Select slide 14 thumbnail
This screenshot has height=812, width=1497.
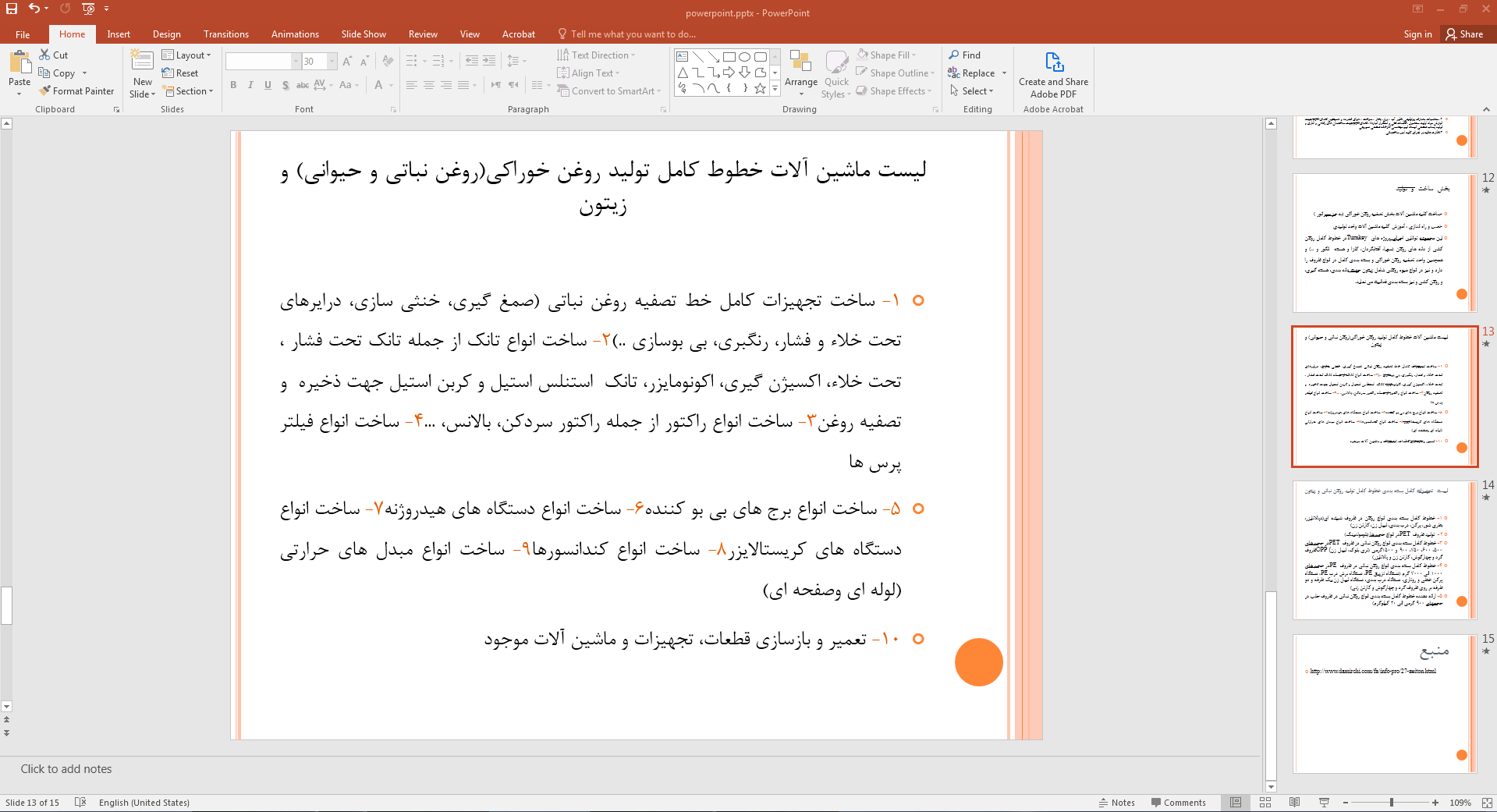pyautogui.click(x=1384, y=550)
